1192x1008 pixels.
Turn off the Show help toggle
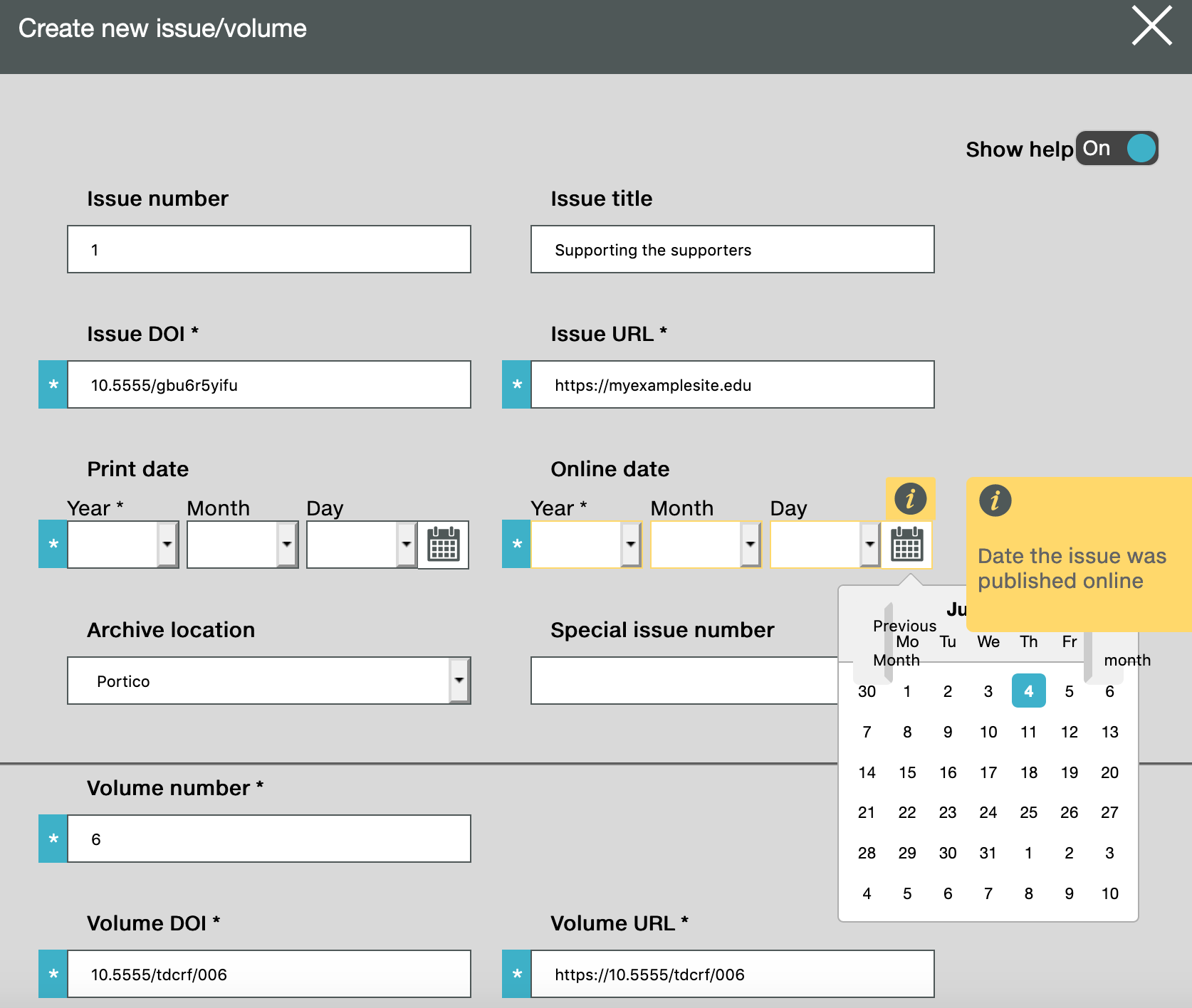pyautogui.click(x=1117, y=149)
